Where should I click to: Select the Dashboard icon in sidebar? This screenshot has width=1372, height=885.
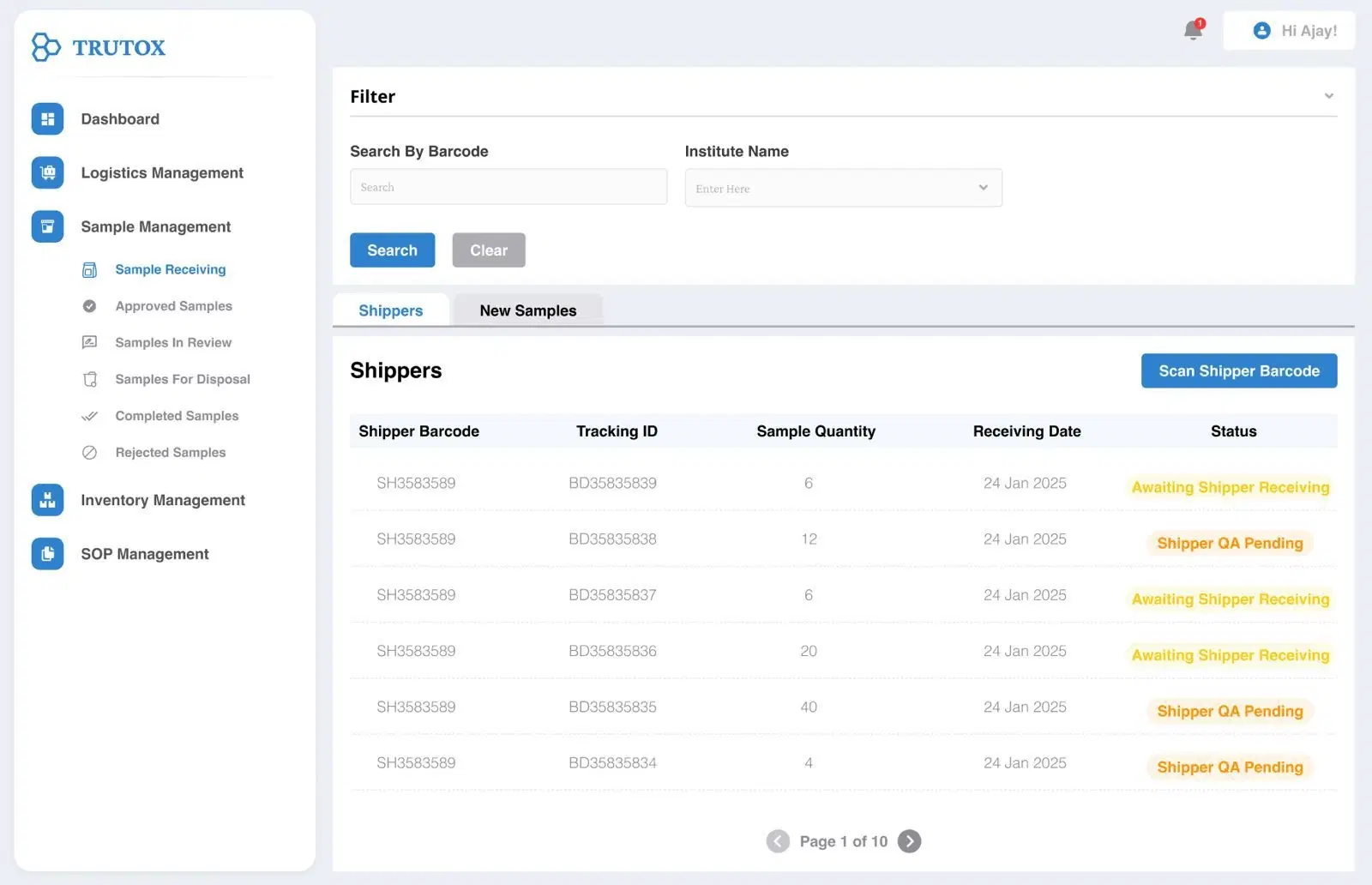(47, 118)
